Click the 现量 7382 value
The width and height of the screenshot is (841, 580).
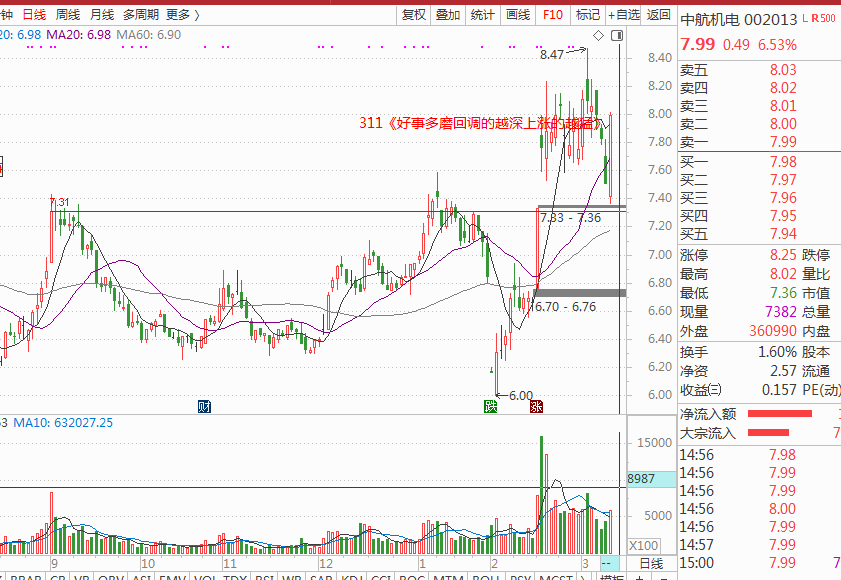[x=781, y=311]
